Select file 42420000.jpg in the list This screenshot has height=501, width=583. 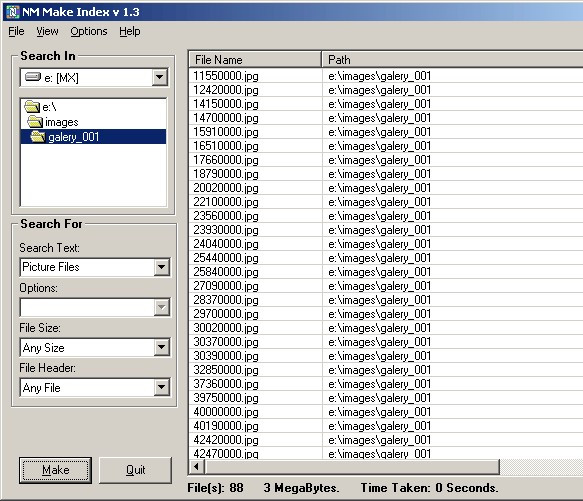226,440
